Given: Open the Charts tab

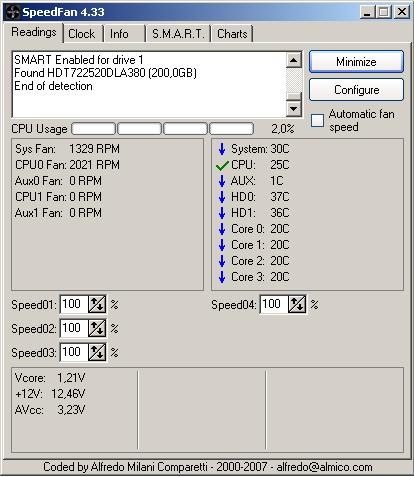Looking at the screenshot, I should pyautogui.click(x=232, y=34).
